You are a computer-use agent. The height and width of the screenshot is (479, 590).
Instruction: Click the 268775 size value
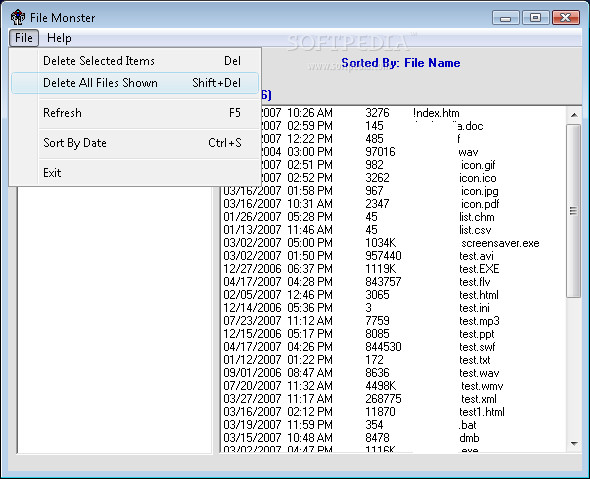tap(383, 399)
